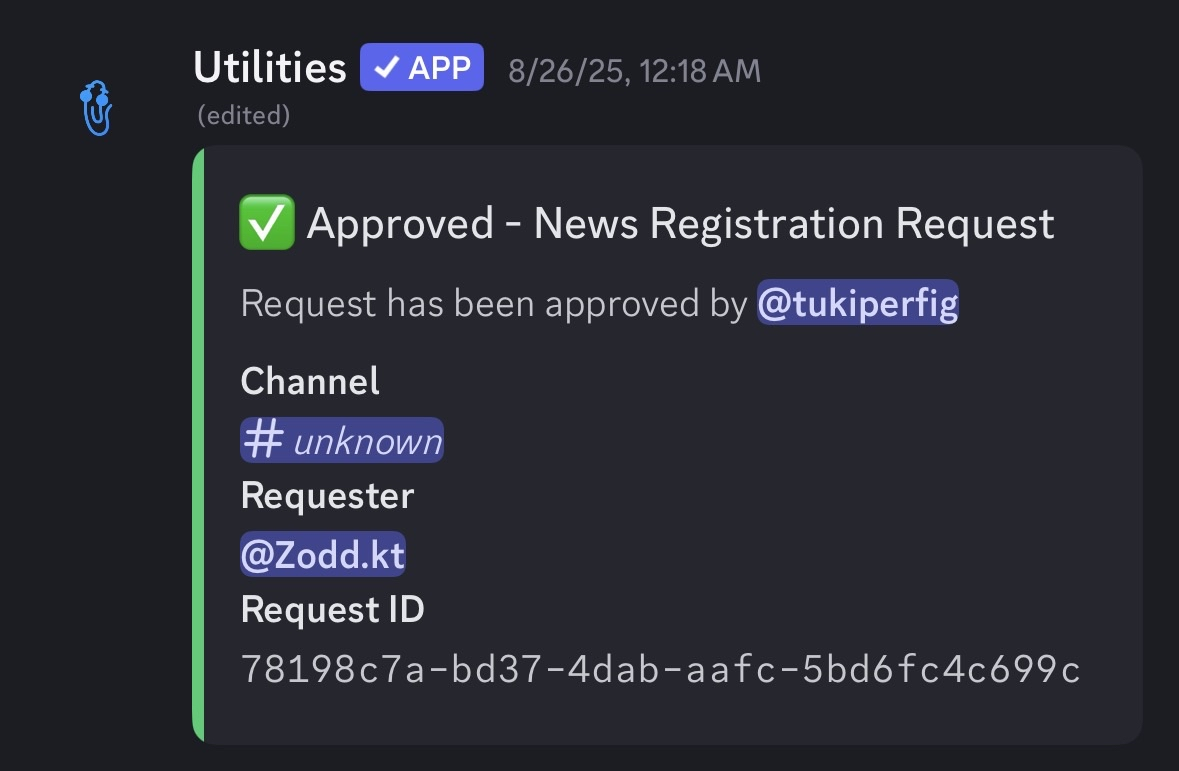This screenshot has height=771, width=1179.
Task: Click the Request ID value 78198c7a-bd37-4dab-aafc-5bd6fc4c699c
Action: pos(661,669)
